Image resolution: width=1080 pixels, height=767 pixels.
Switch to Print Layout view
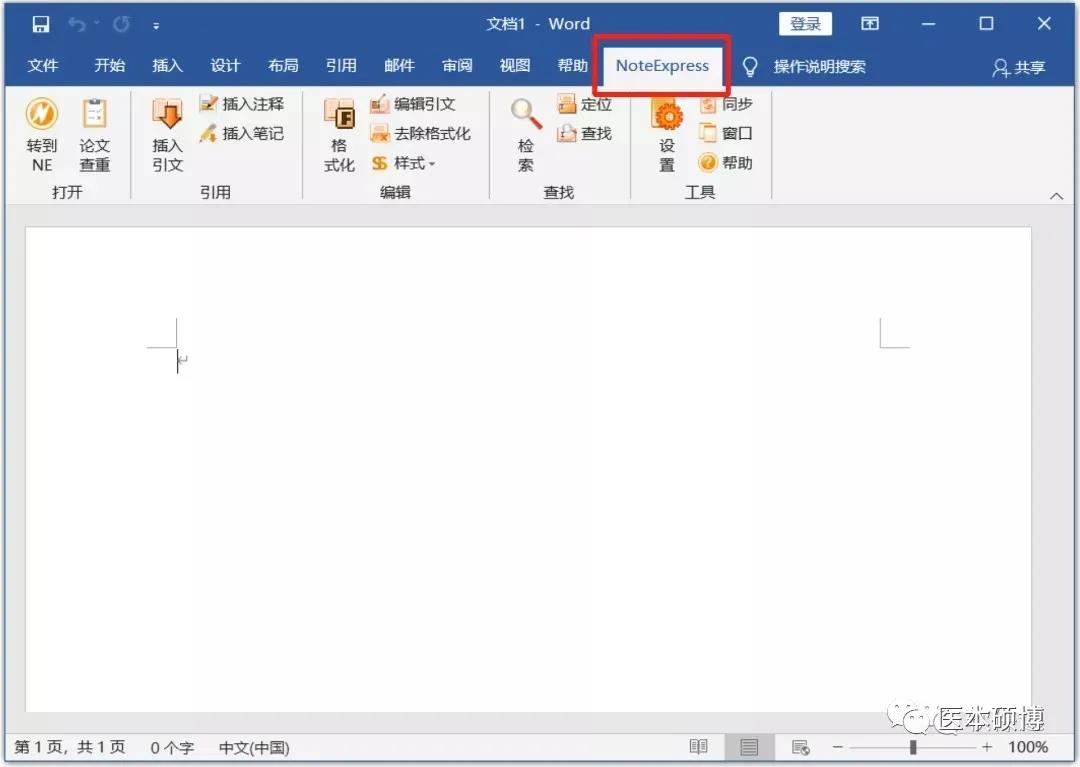coord(749,747)
